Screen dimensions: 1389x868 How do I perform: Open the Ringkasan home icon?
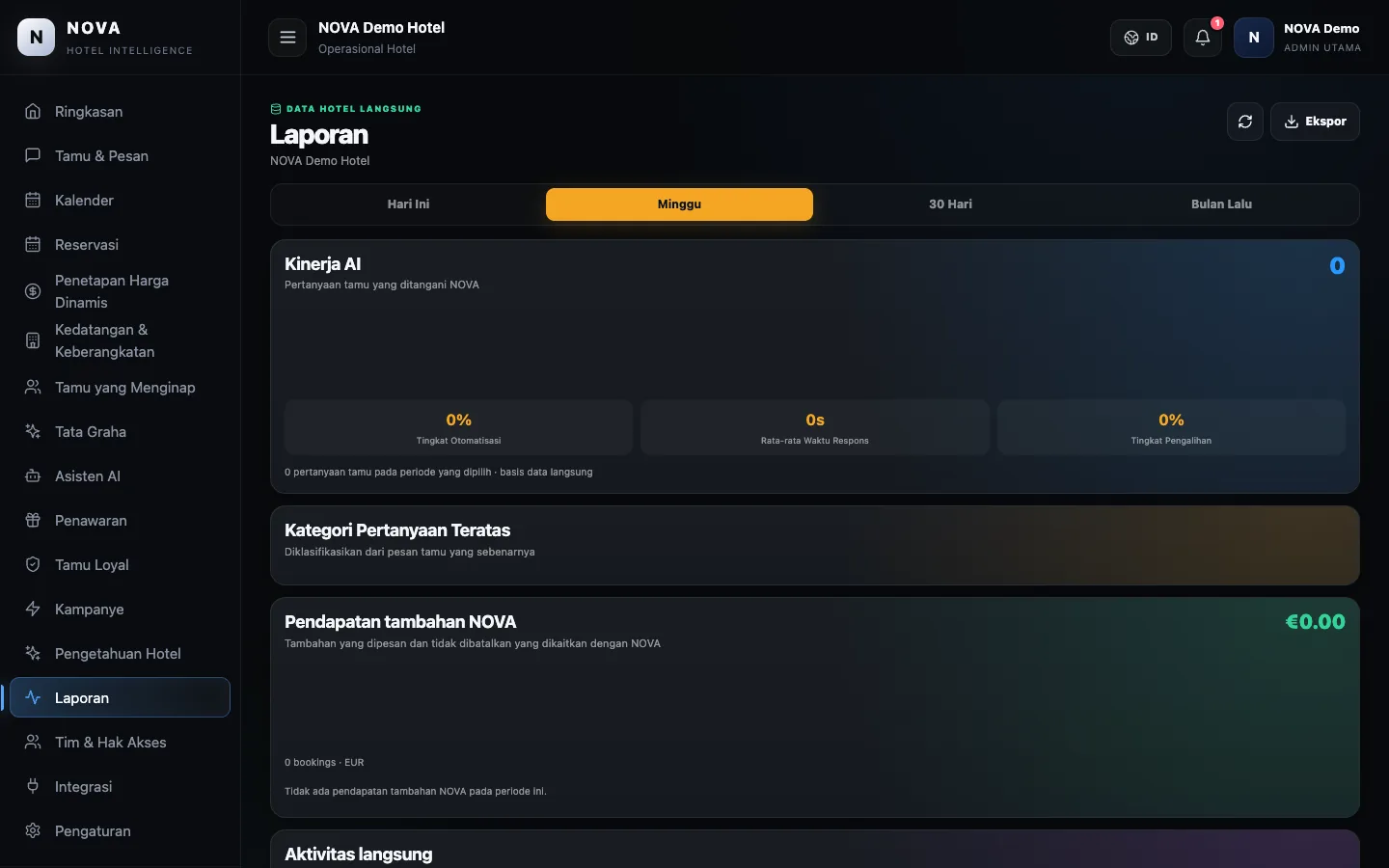pyautogui.click(x=33, y=112)
